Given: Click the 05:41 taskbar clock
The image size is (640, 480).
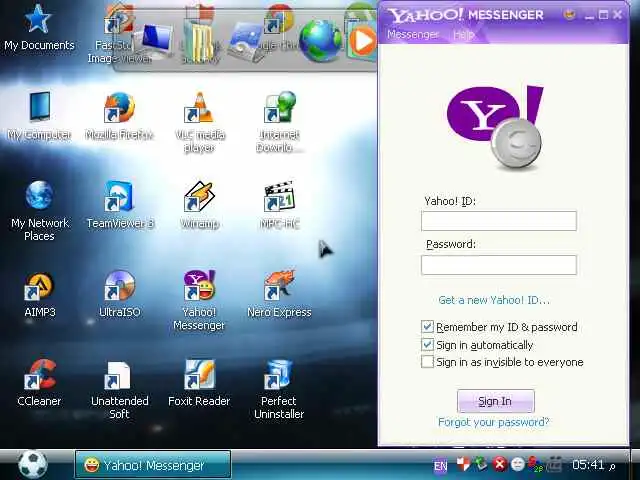Looking at the screenshot, I should (x=588, y=464).
